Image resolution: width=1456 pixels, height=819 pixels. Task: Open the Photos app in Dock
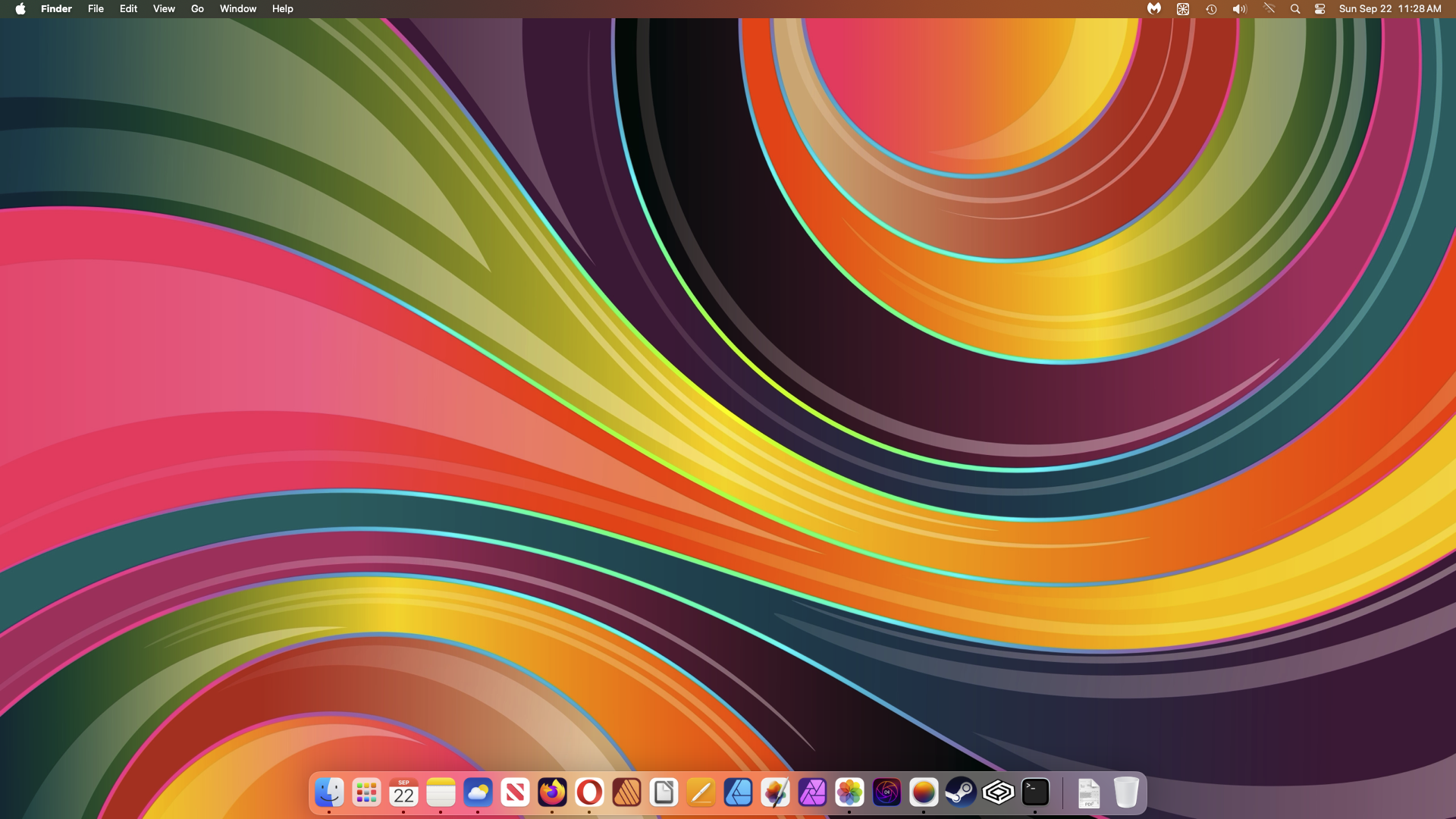pos(849,792)
